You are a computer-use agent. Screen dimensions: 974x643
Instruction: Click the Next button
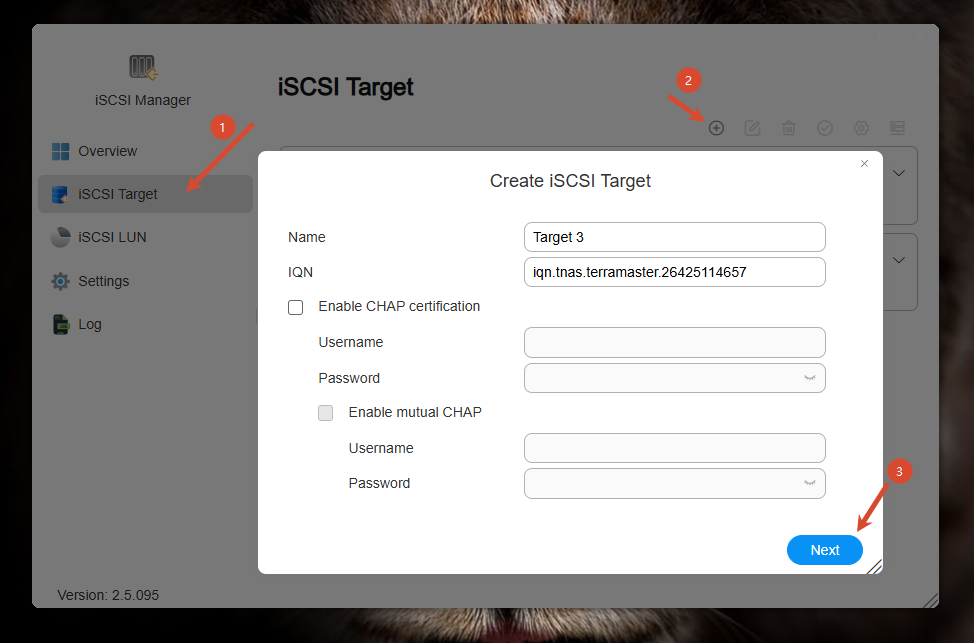(x=825, y=550)
